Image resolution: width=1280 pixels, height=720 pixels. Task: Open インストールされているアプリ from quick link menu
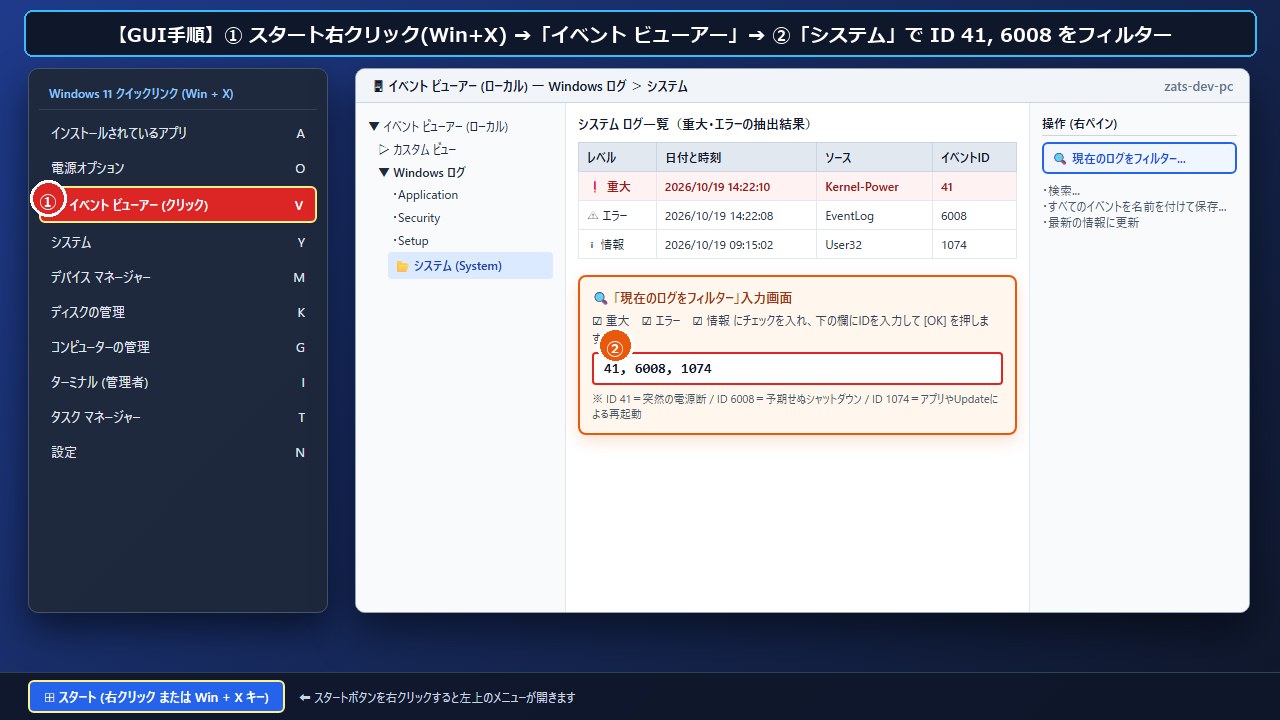pos(178,133)
